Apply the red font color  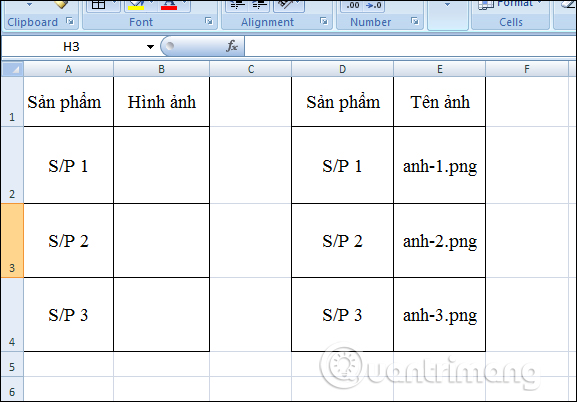coord(169,4)
